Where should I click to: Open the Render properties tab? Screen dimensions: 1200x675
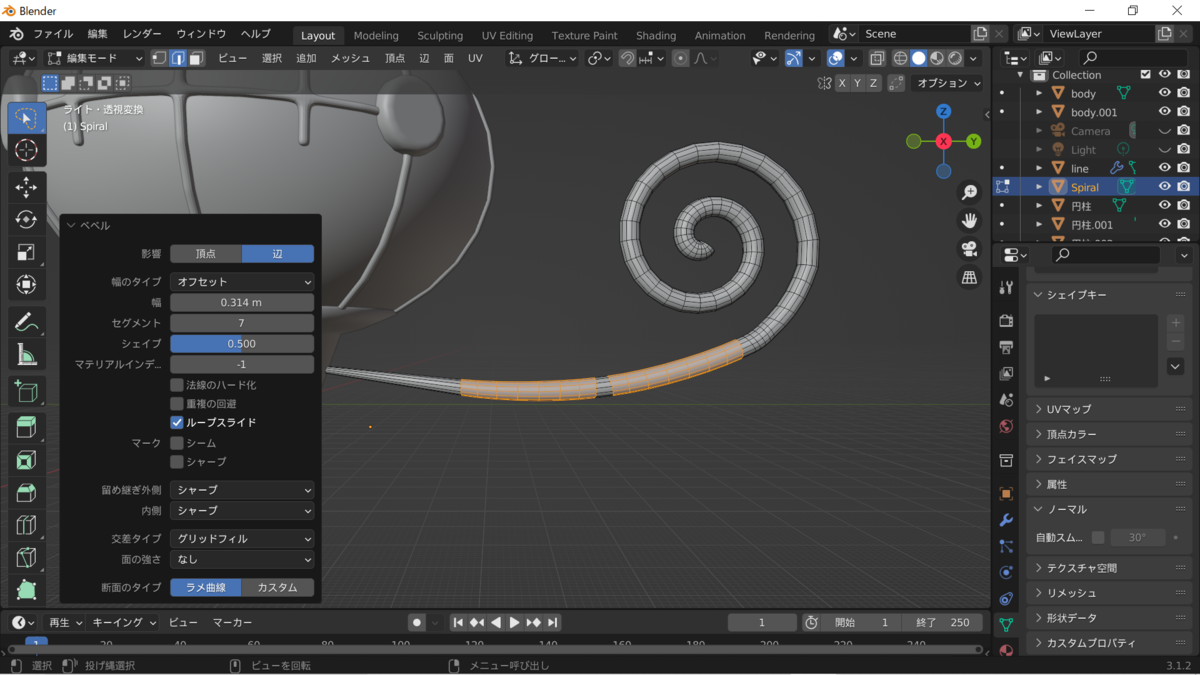tap(1006, 321)
